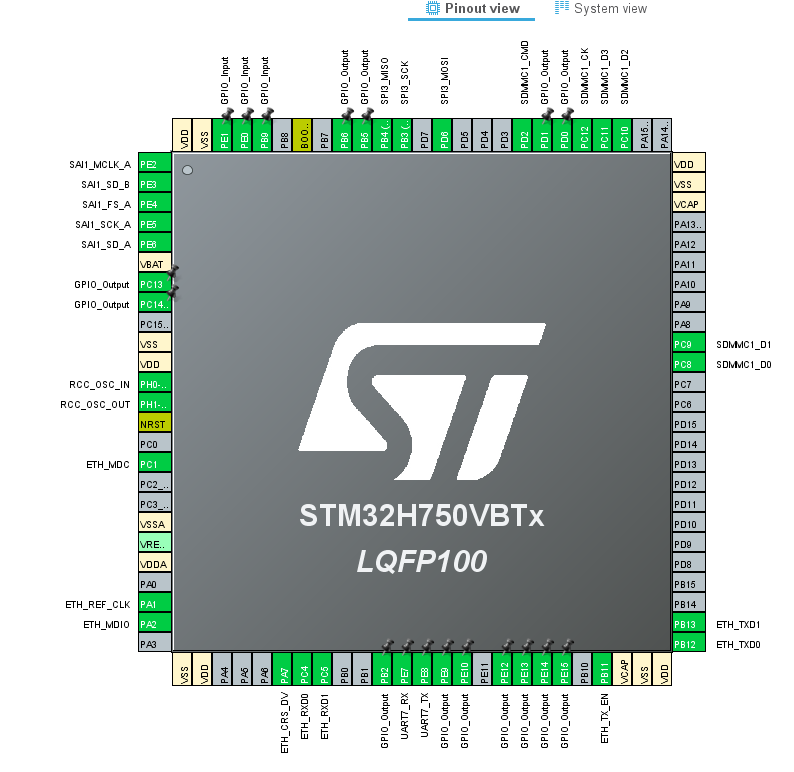Click the gray PD15 pin
Image resolution: width=794 pixels, height=772 pixels.
click(689, 424)
